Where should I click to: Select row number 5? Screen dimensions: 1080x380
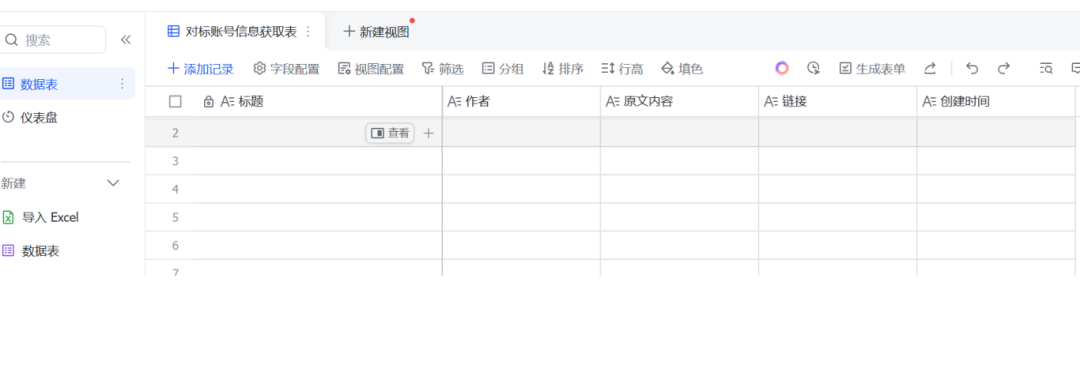[175, 218]
